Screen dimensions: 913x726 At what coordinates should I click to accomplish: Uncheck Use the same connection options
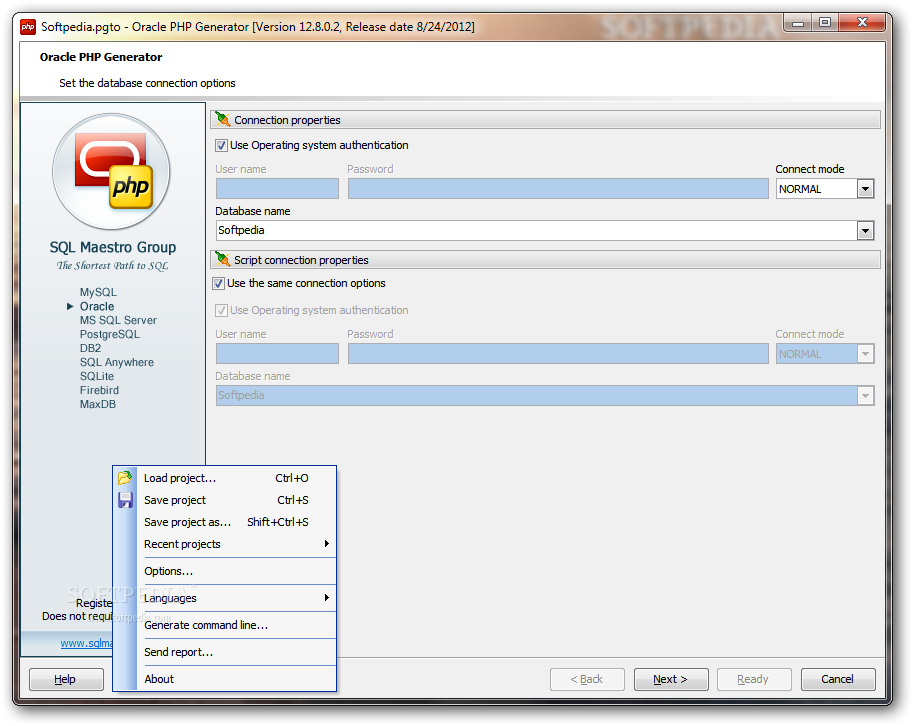pyautogui.click(x=219, y=284)
